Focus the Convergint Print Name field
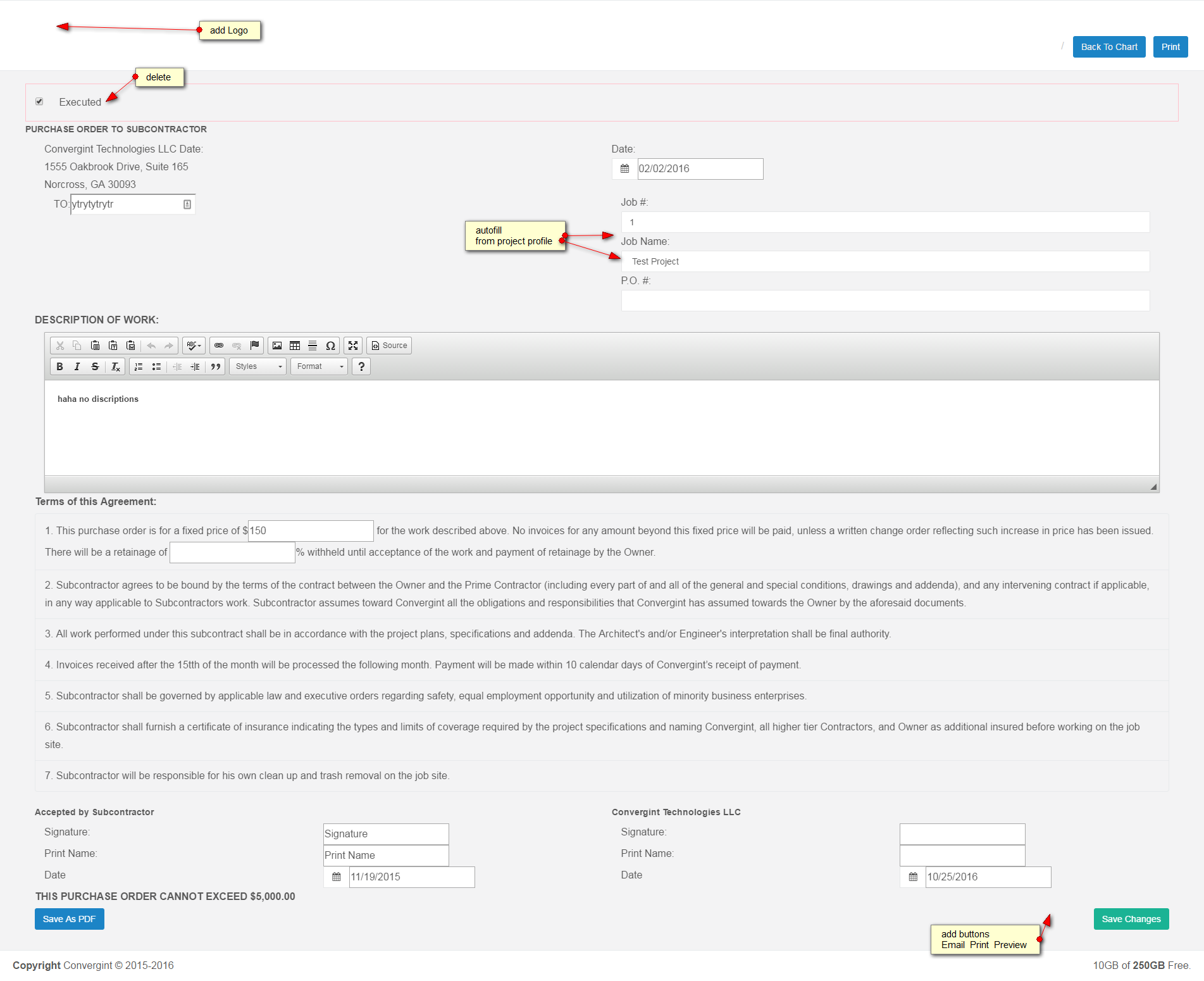The width and height of the screenshot is (1204, 981). [962, 856]
